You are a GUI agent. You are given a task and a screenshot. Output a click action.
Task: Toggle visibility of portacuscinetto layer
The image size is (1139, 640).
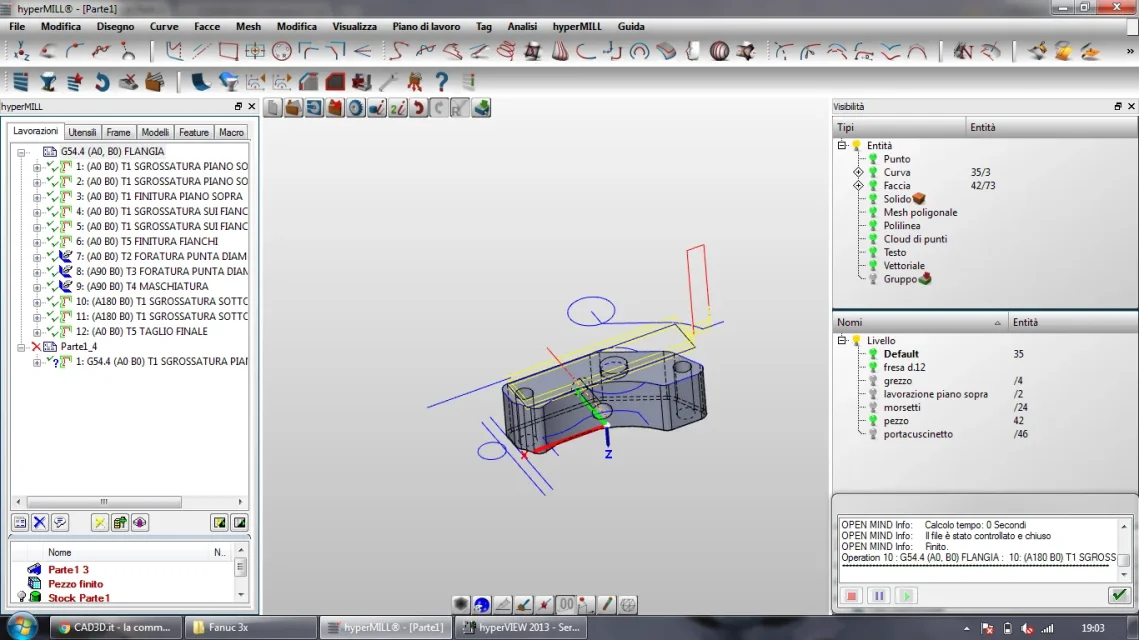coord(873,434)
